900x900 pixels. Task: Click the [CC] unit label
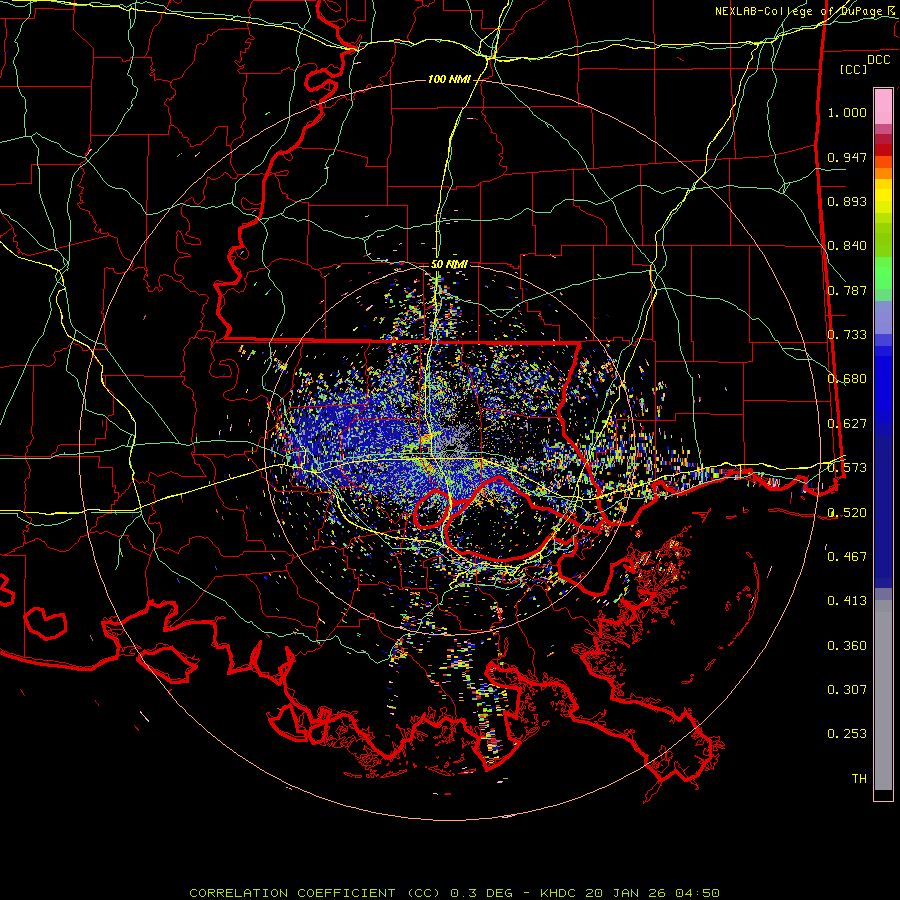(854, 69)
